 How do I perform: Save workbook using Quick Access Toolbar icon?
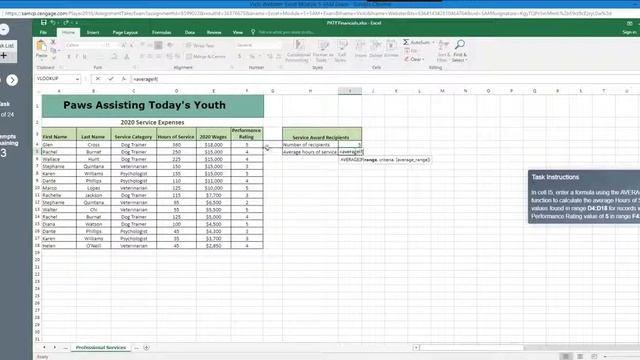tap(44, 23)
